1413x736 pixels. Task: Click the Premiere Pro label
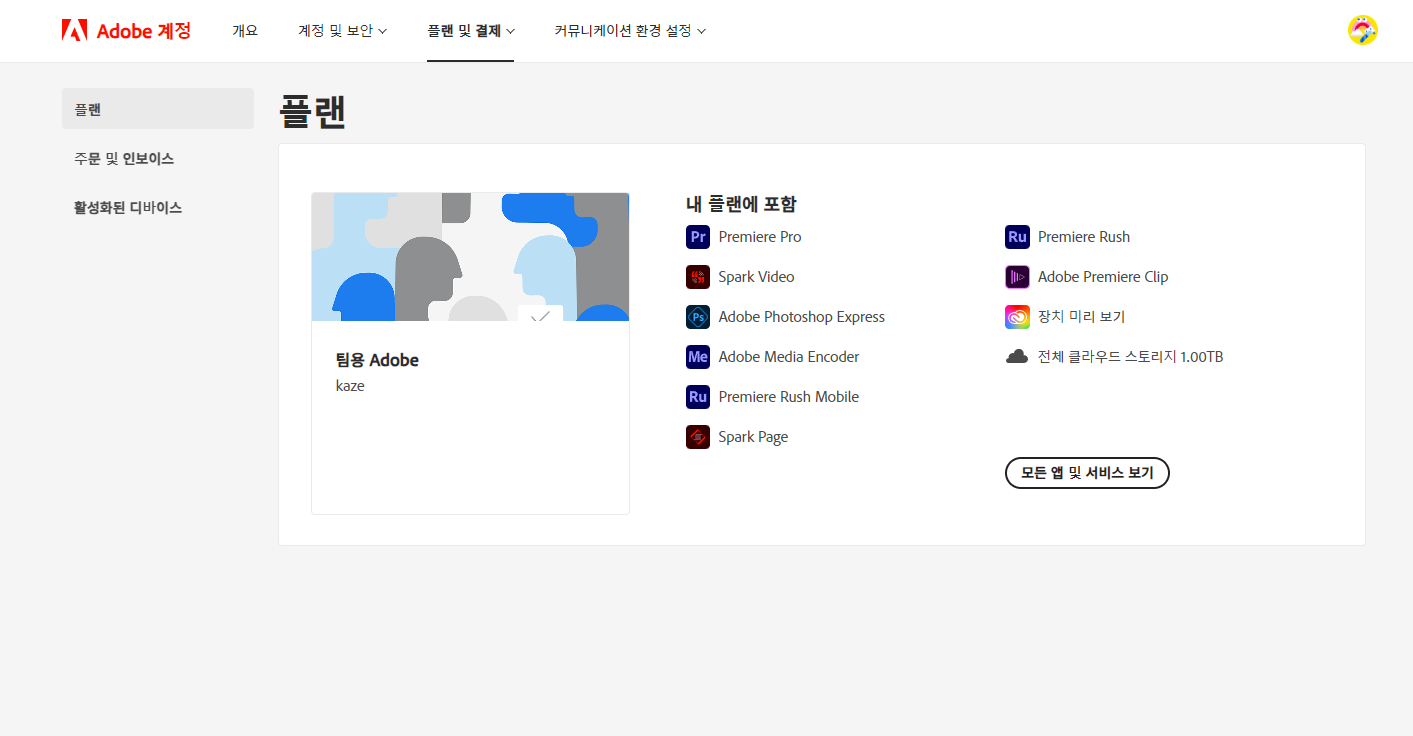(x=760, y=237)
